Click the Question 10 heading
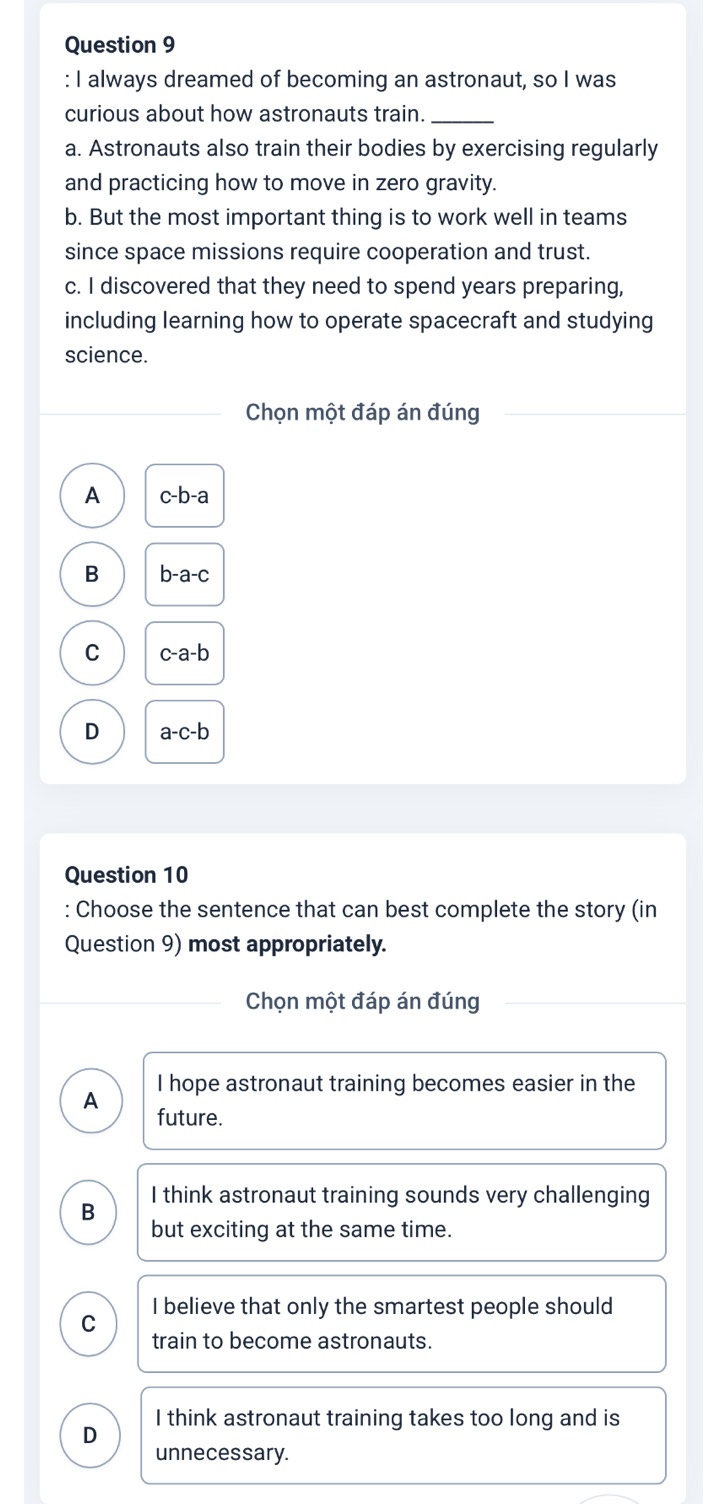 click(x=126, y=874)
